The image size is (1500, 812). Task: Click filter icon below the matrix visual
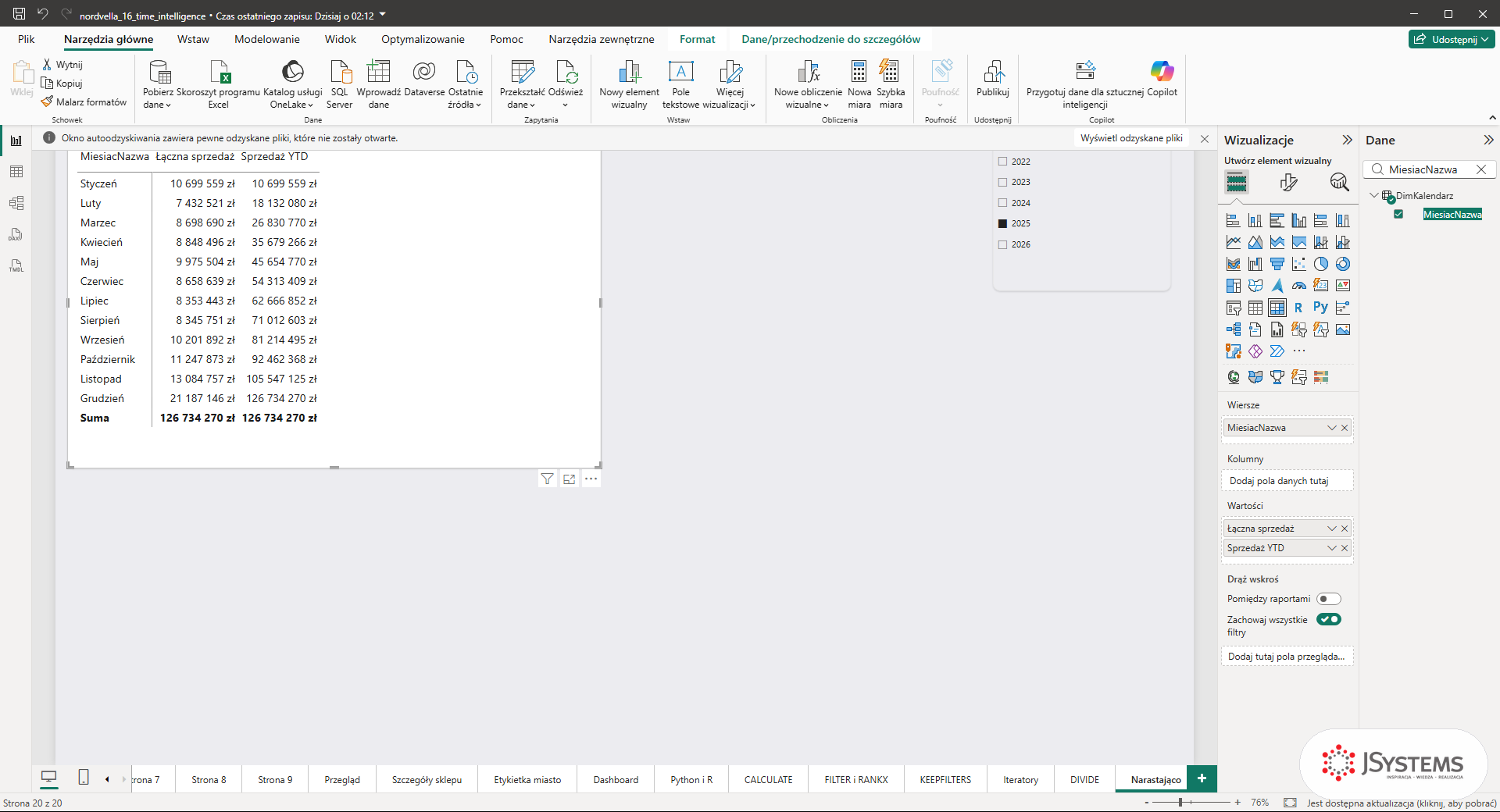[x=547, y=479]
